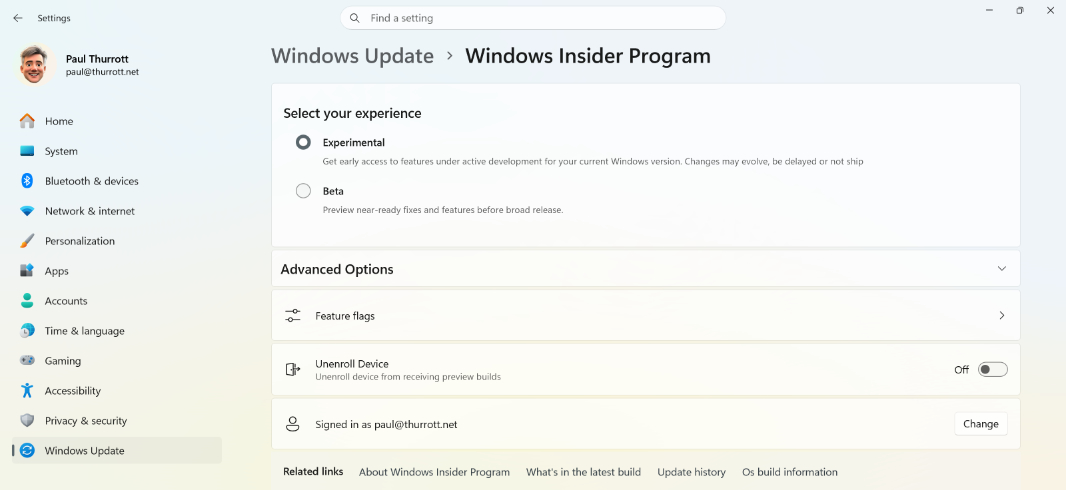Click the Personalization paintbrush icon
Viewport: 1066px width, 490px height.
point(27,241)
